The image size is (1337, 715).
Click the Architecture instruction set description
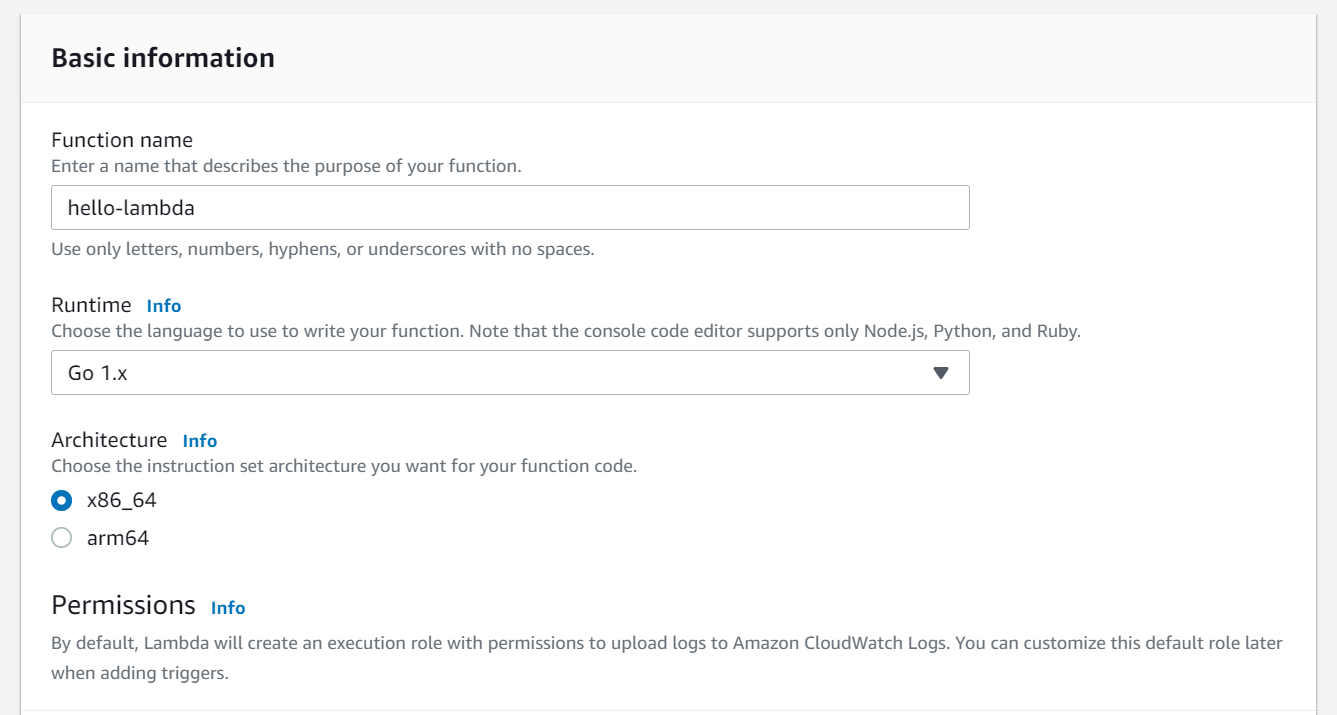pyautogui.click(x=344, y=466)
